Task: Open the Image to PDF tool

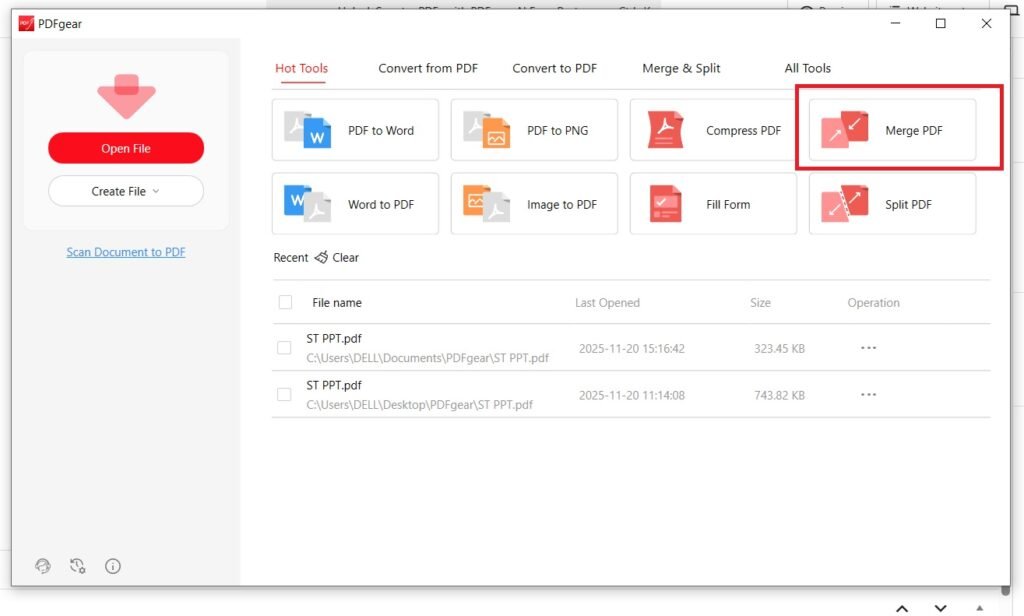Action: (534, 204)
